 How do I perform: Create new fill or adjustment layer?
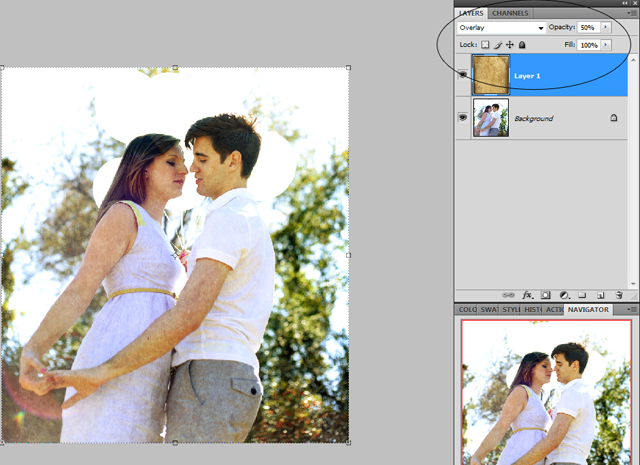tap(564, 295)
